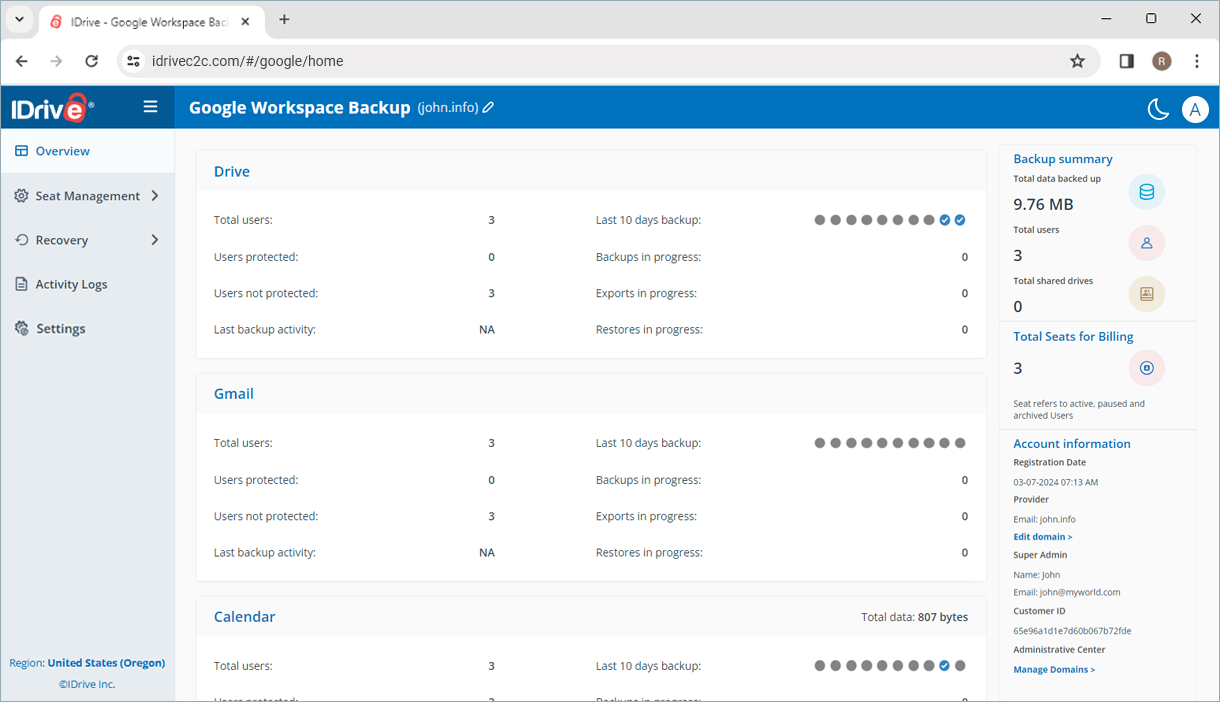Viewport: 1220px width, 702px height.
Task: Click the last blue checkmark in Drive backups
Action: click(959, 219)
